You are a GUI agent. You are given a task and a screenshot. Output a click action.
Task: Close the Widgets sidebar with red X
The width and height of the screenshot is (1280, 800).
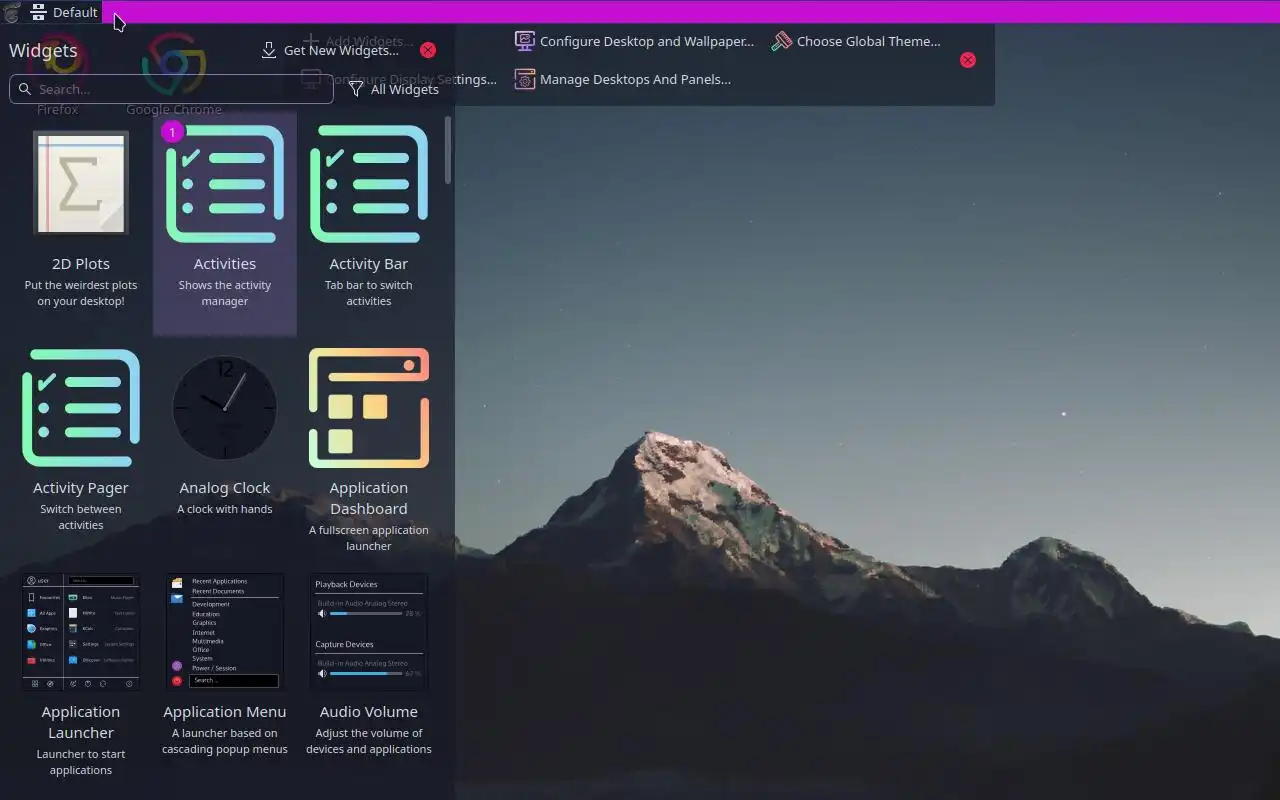[428, 50]
